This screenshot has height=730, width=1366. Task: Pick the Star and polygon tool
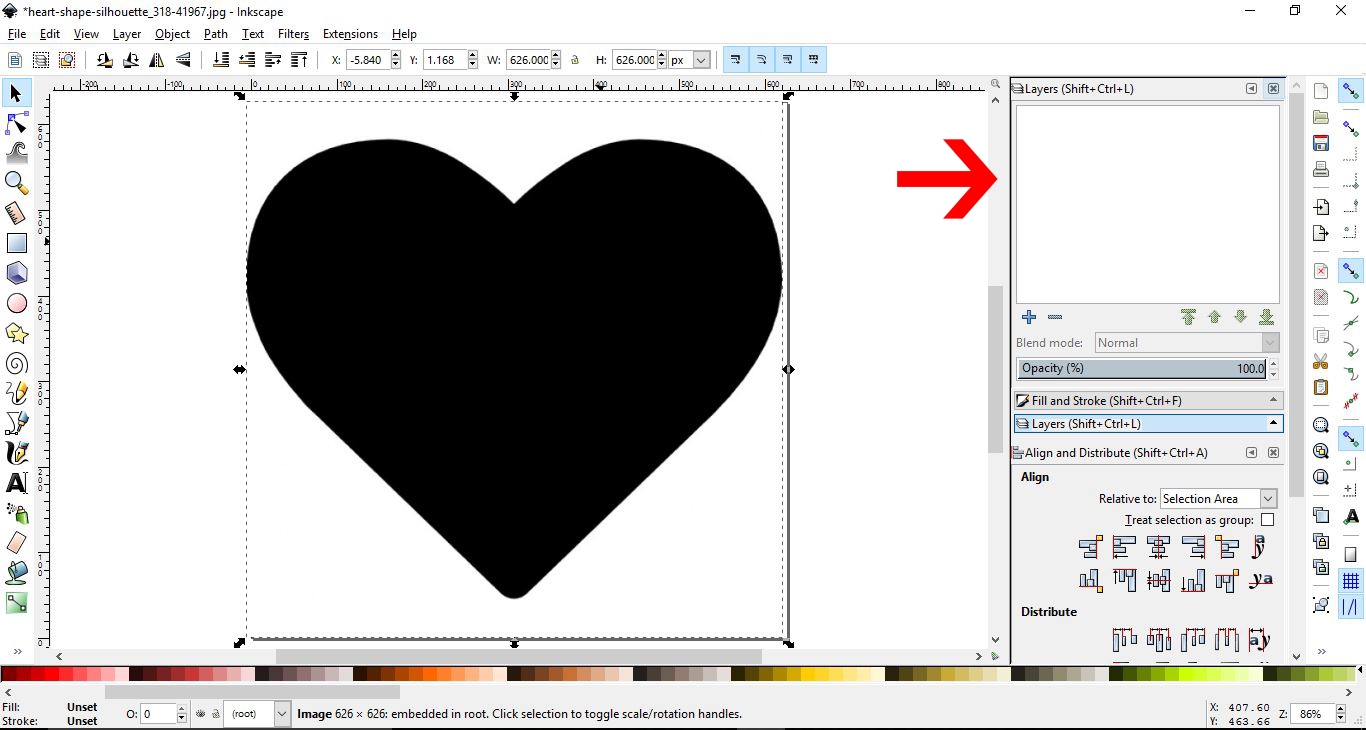point(16,333)
